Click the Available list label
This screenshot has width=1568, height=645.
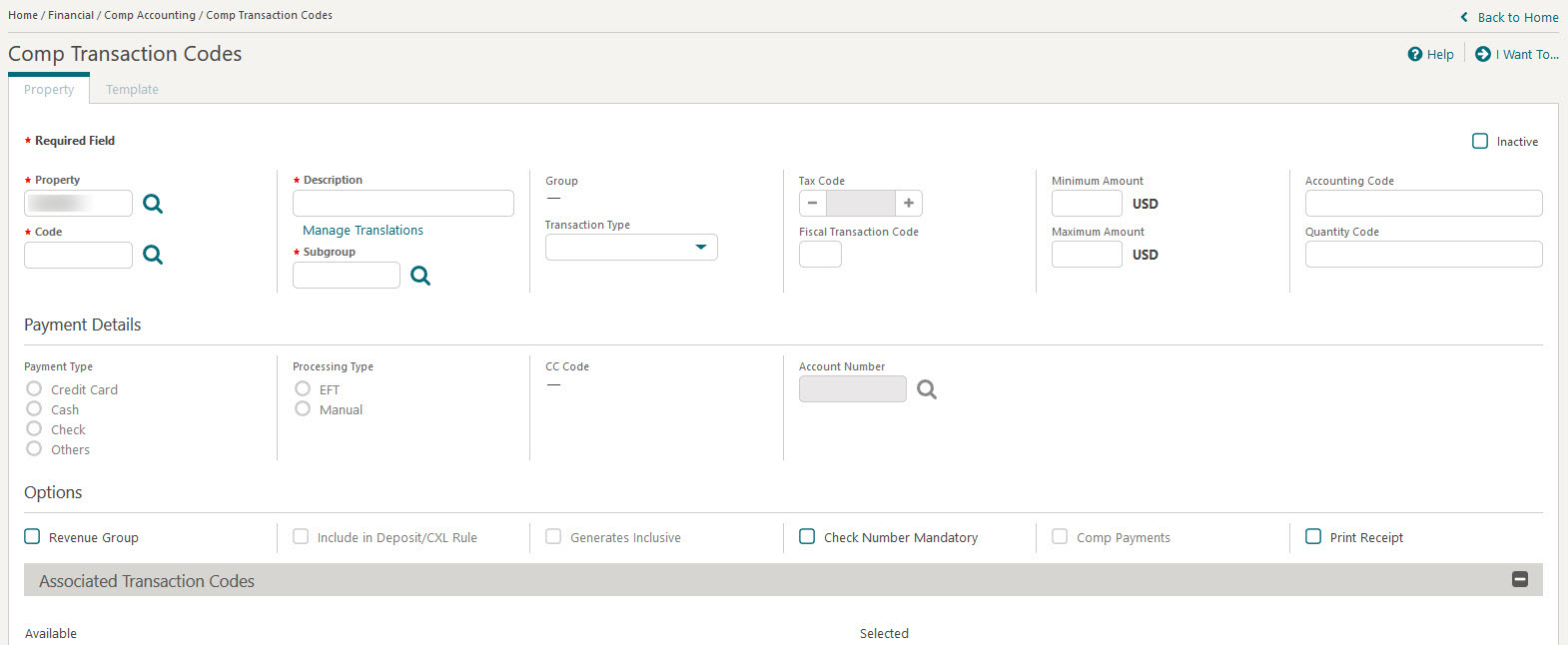(x=51, y=633)
